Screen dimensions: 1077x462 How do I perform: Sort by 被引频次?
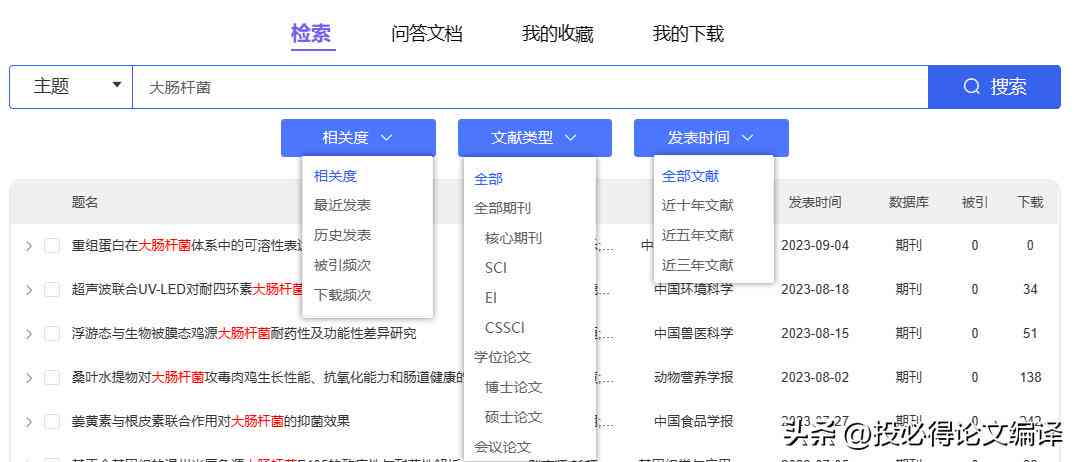click(342, 265)
